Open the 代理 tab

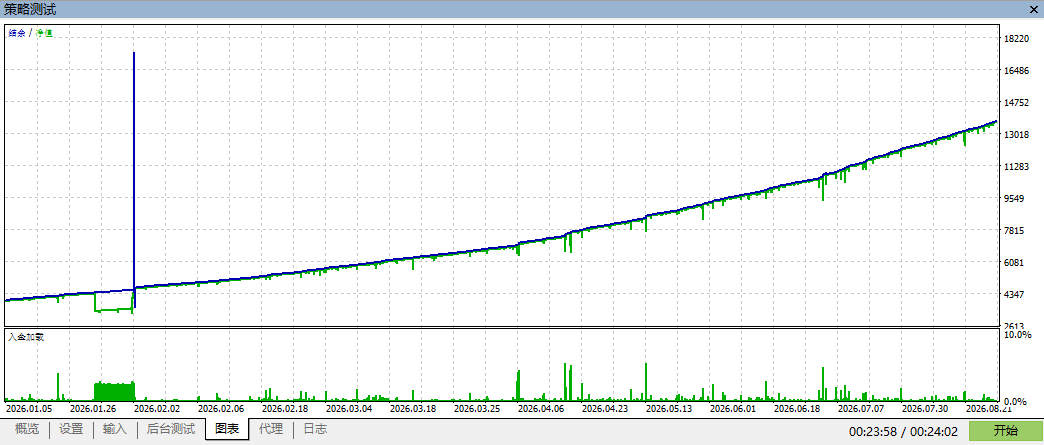(x=271, y=430)
